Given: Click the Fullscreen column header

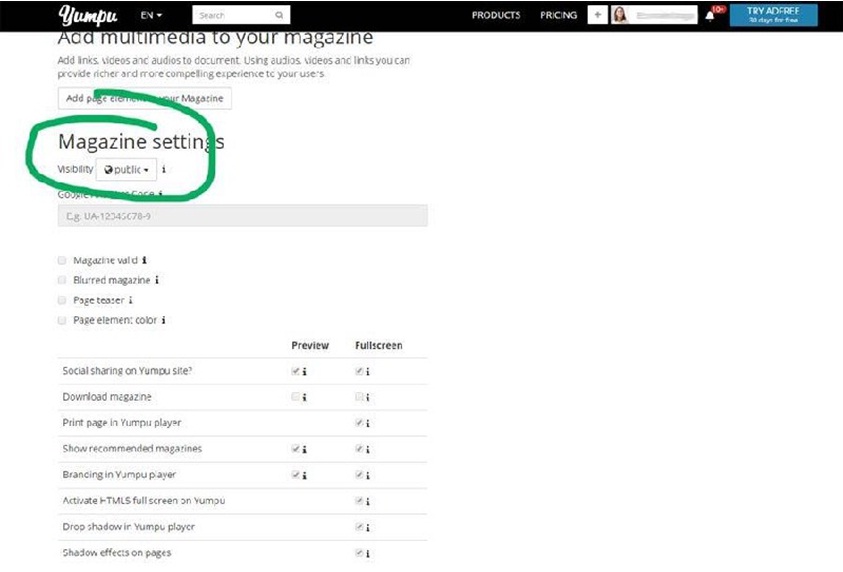Looking at the screenshot, I should point(378,346).
